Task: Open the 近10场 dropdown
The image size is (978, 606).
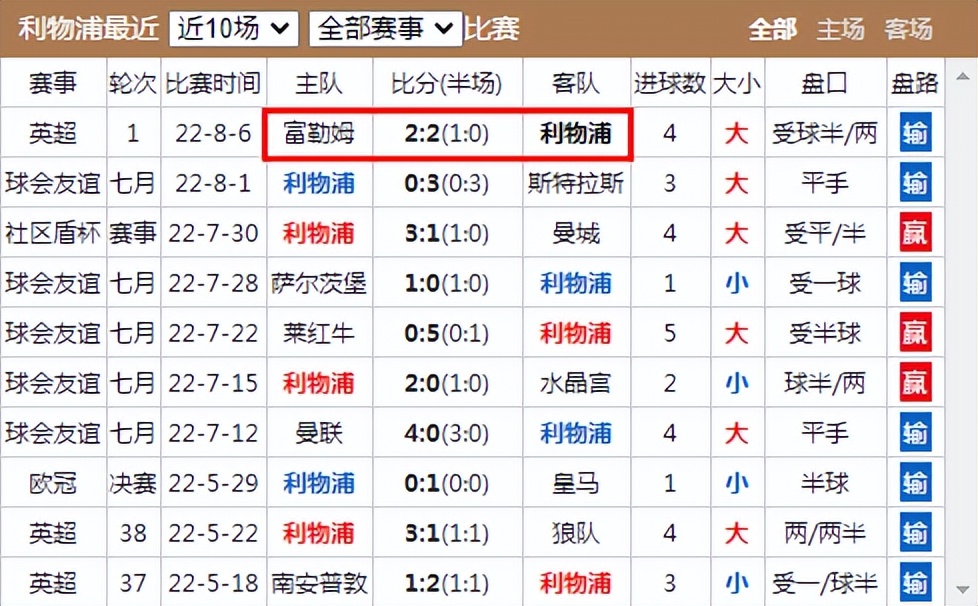Action: [232, 28]
